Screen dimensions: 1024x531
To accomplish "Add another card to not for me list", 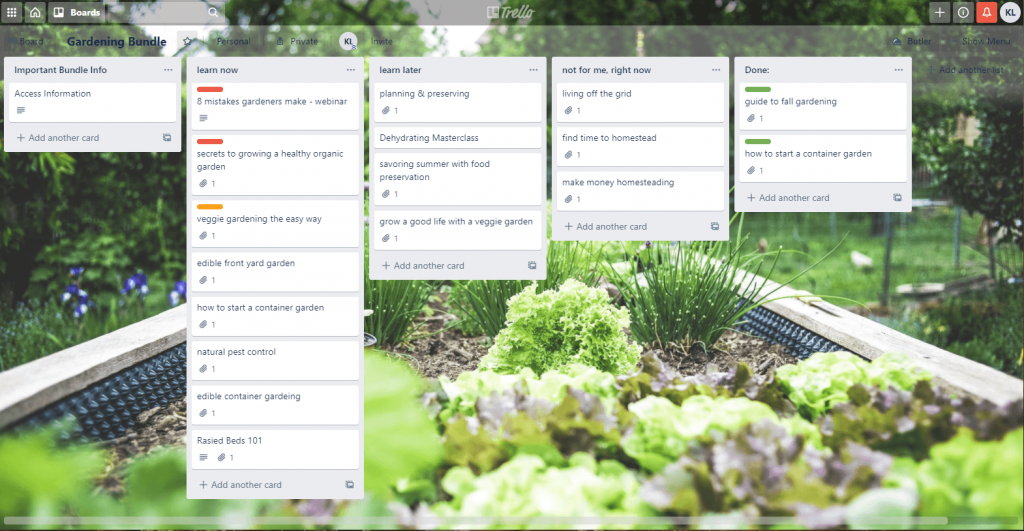I will 605,227.
